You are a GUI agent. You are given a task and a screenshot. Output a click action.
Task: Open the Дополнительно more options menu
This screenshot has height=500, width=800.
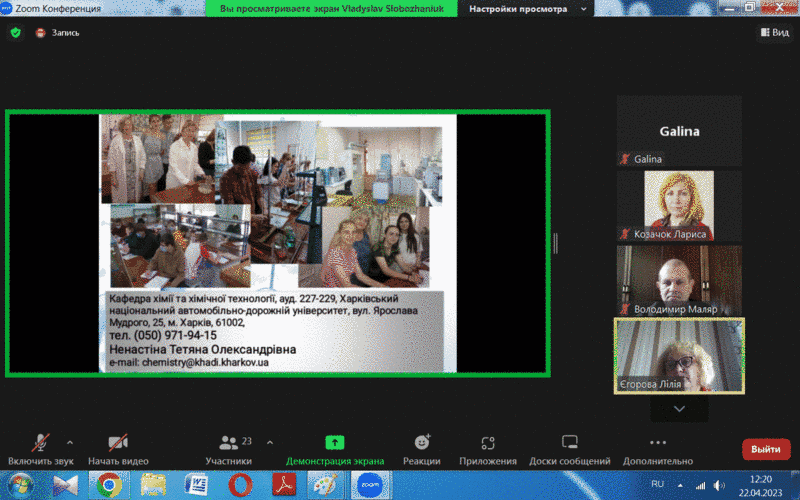tap(657, 449)
